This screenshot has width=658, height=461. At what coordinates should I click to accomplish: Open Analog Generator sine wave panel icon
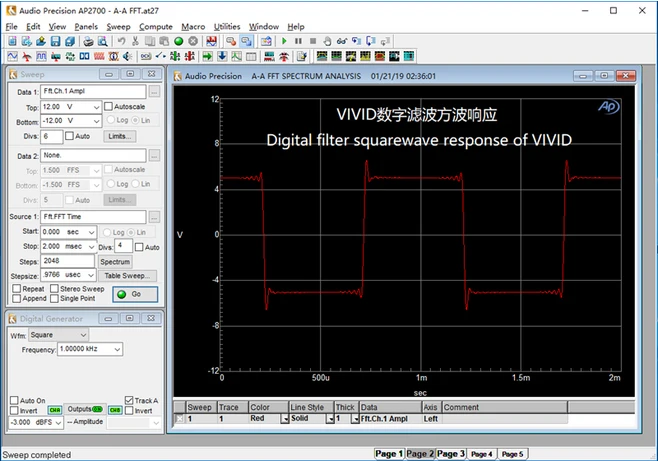pos(12,56)
